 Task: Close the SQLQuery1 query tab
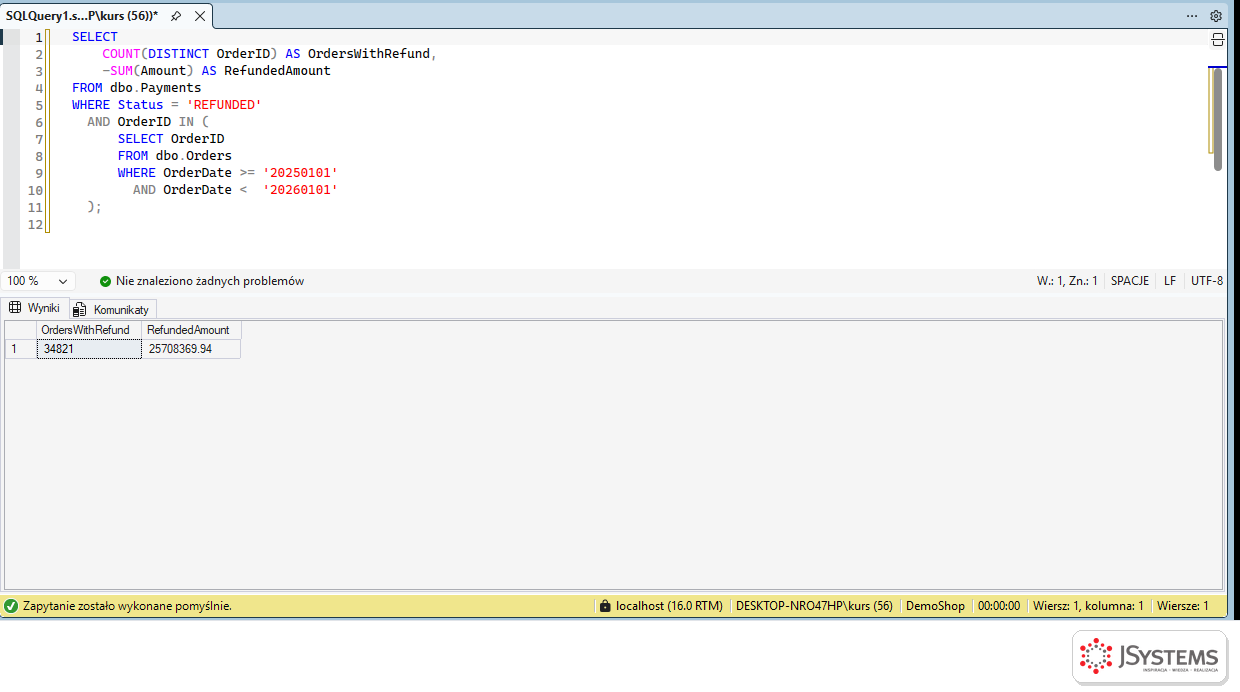[199, 16]
